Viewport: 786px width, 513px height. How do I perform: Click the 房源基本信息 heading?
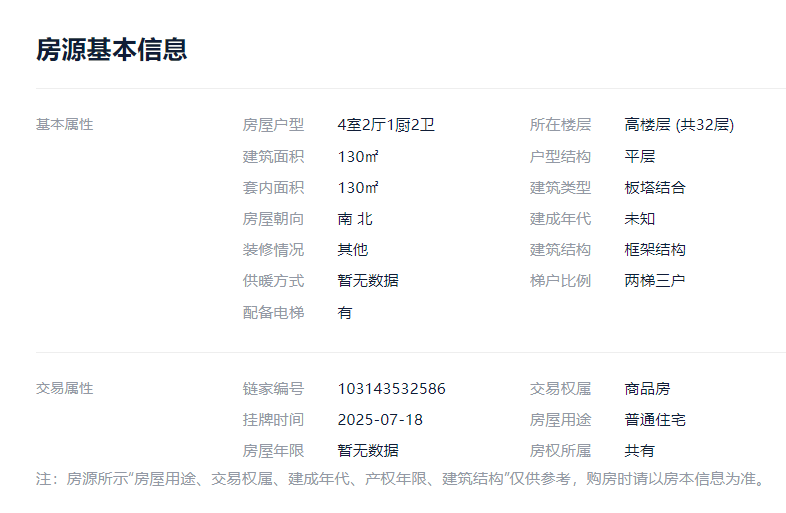(x=112, y=50)
